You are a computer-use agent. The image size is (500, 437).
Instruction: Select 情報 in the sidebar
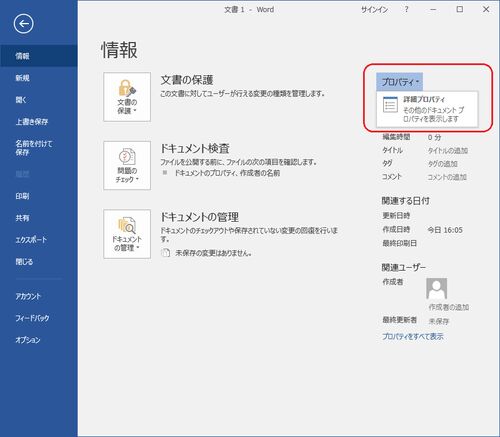[x=39, y=56]
